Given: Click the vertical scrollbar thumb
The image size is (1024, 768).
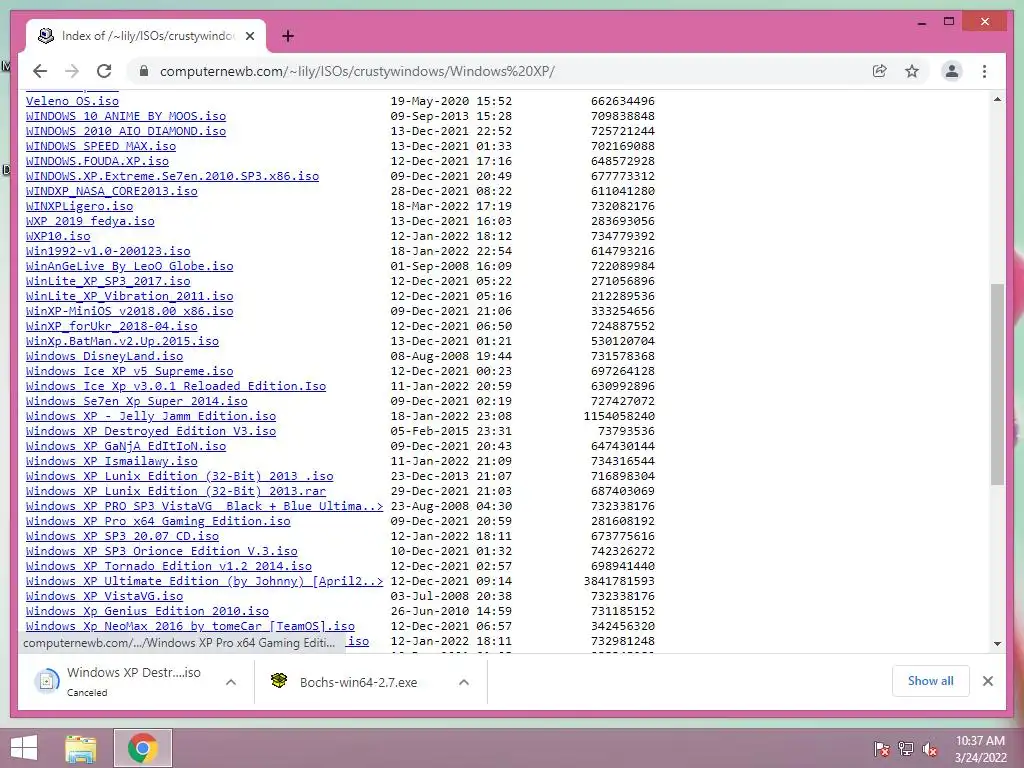Looking at the screenshot, I should click(997, 384).
